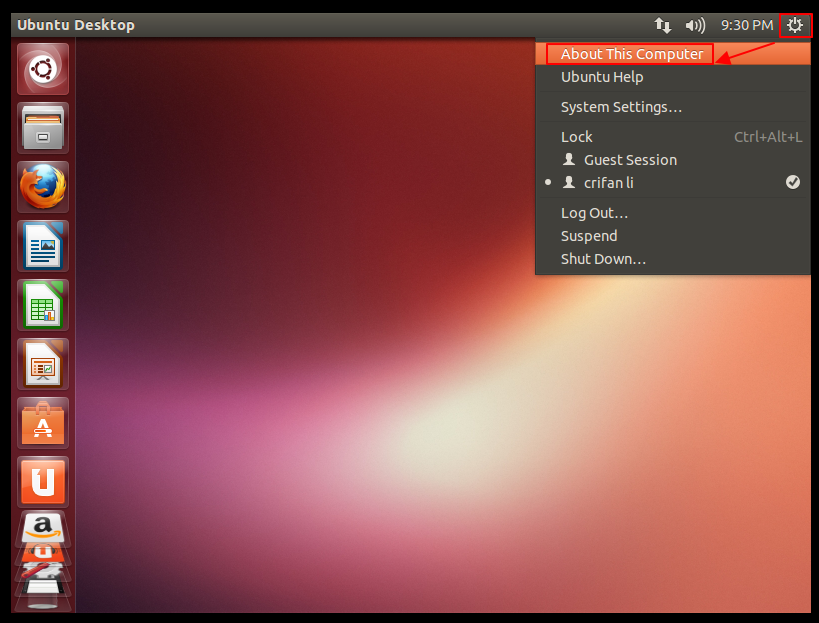Open Ubuntu Help menu entry
Image resolution: width=819 pixels, height=623 pixels.
pos(673,77)
